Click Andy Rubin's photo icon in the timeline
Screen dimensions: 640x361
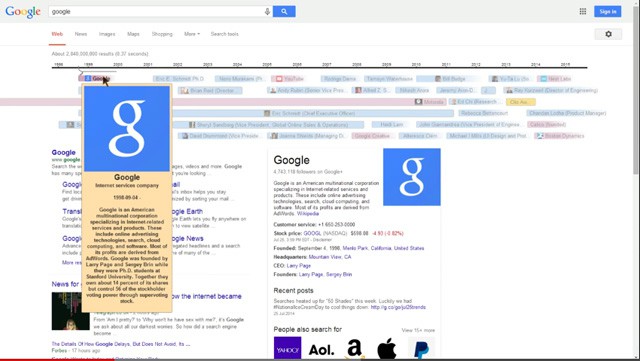pyautogui.click(x=273, y=90)
